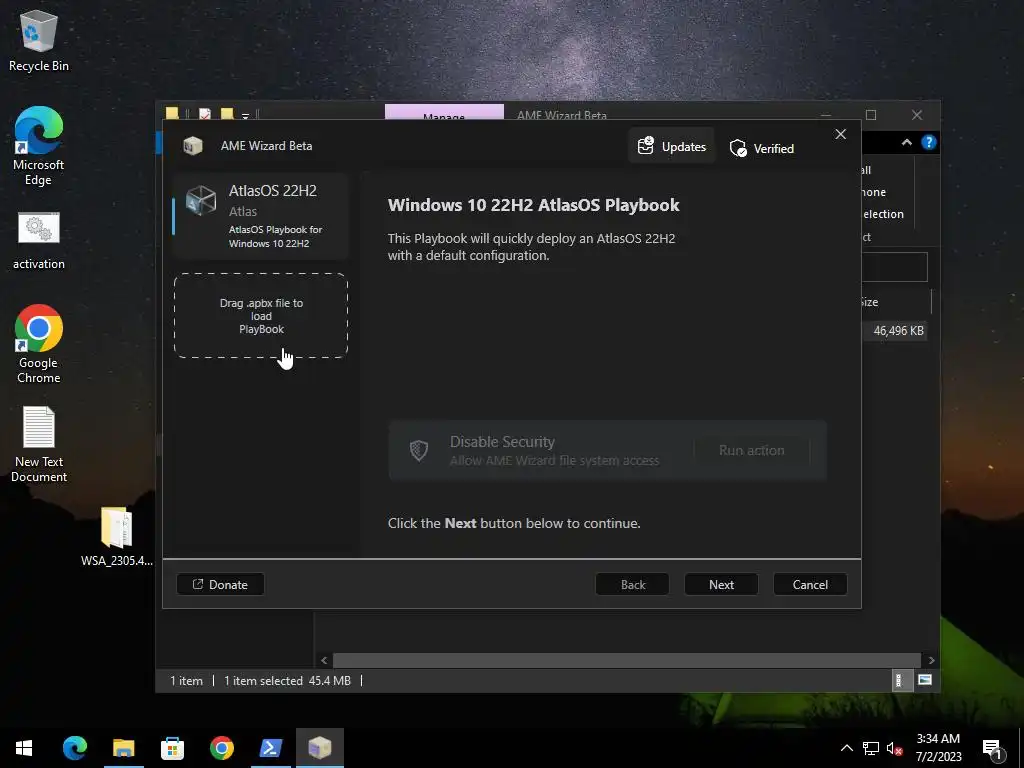The image size is (1024, 768).
Task: Click File Explorer horizontal scrollbar
Action: tap(627, 660)
